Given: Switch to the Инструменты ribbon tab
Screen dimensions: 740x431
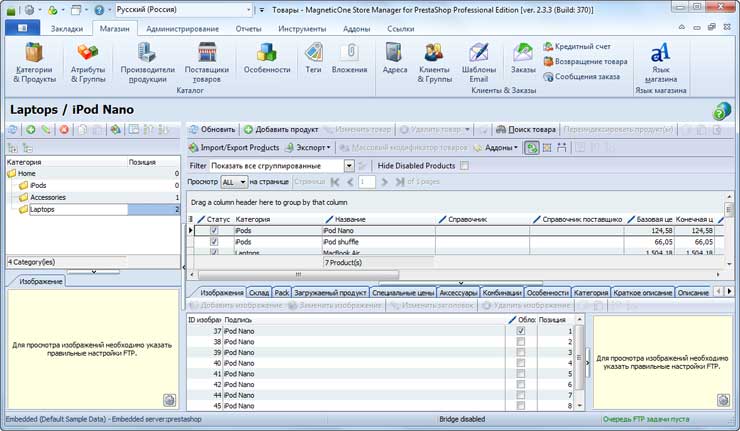Looking at the screenshot, I should click(302, 29).
